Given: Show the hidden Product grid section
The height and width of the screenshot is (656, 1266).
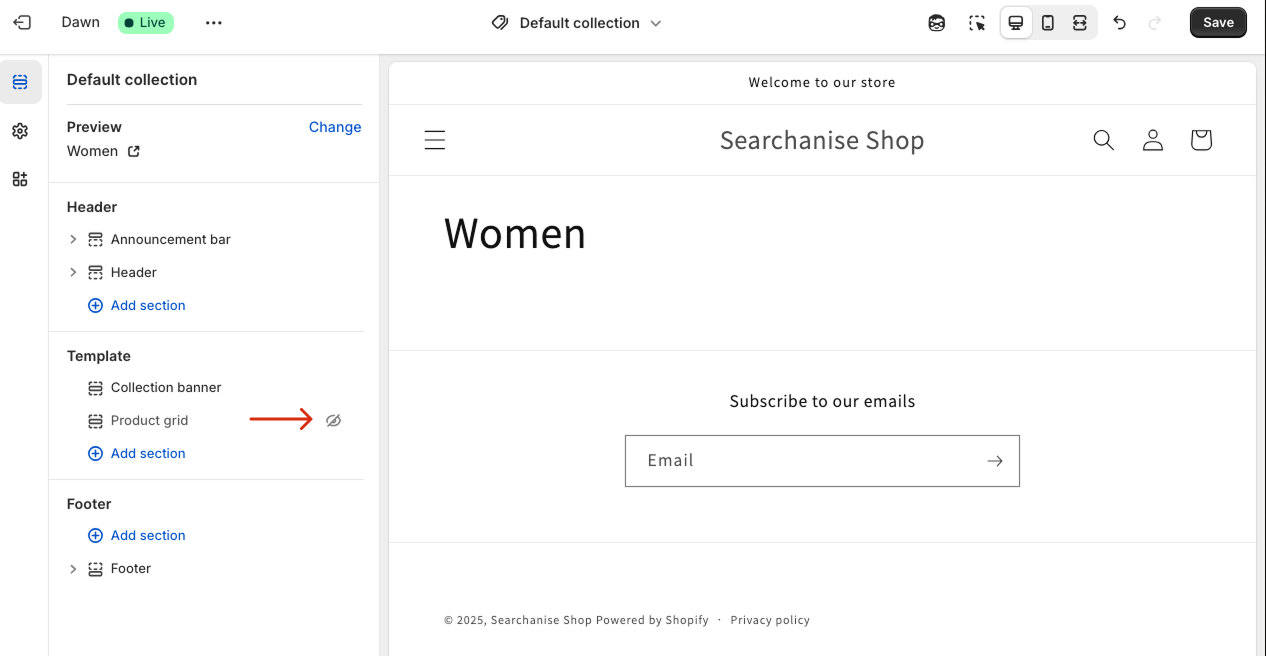Looking at the screenshot, I should [x=334, y=421].
